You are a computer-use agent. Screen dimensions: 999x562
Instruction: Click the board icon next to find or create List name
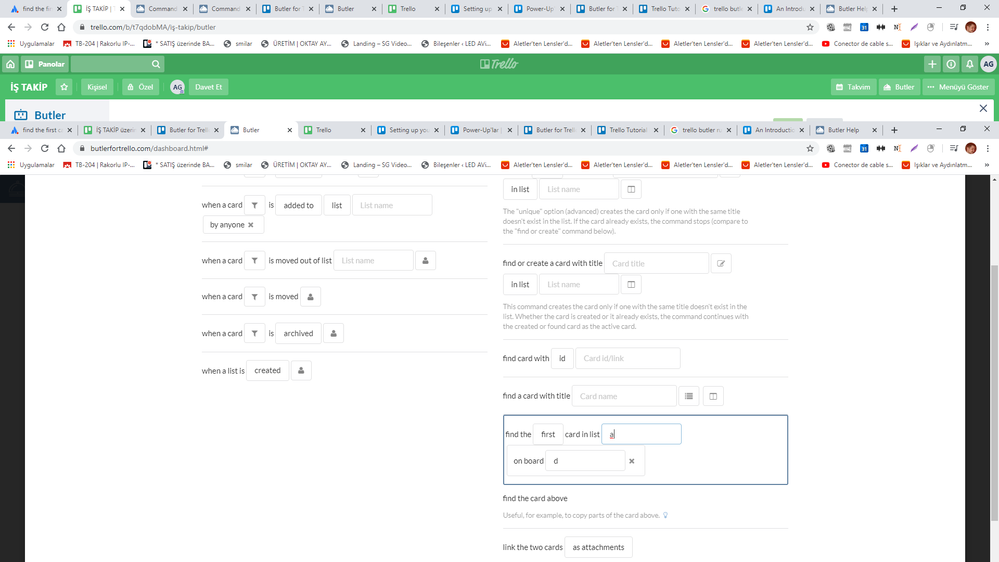click(631, 284)
